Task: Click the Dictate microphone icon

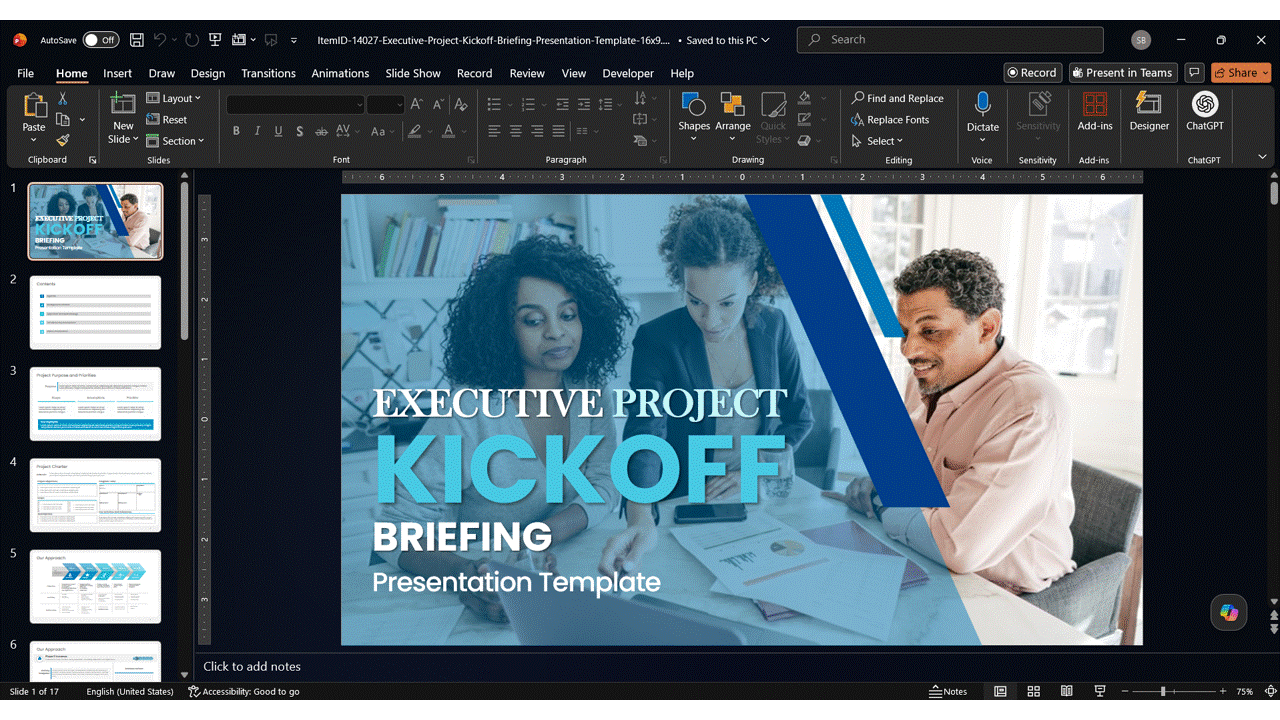Action: pos(983,104)
